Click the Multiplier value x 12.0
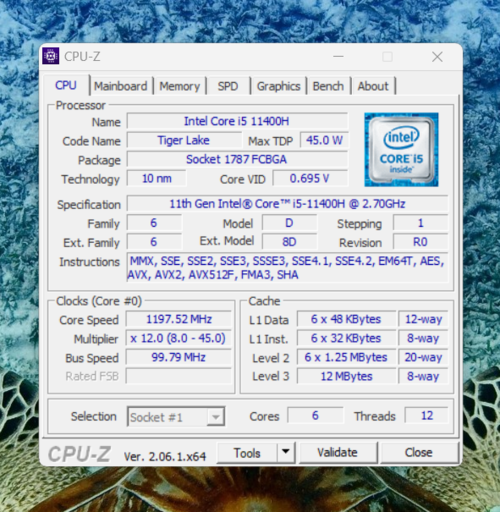The image size is (500, 512). point(179,338)
